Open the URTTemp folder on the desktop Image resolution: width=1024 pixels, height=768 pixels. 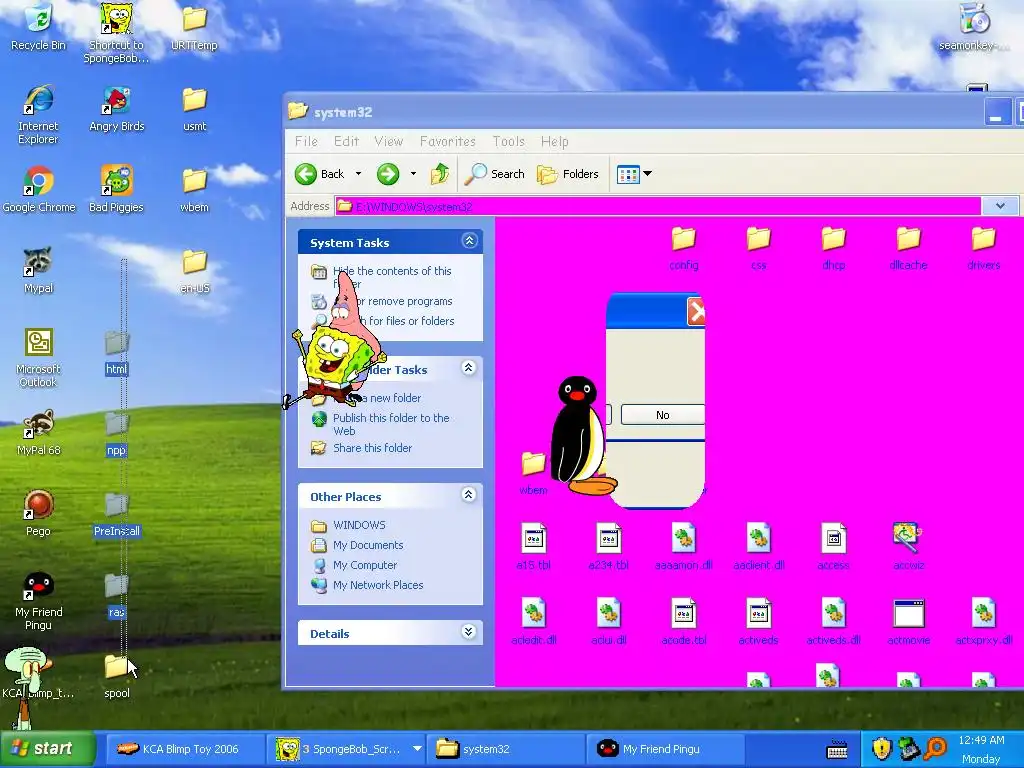194,27
